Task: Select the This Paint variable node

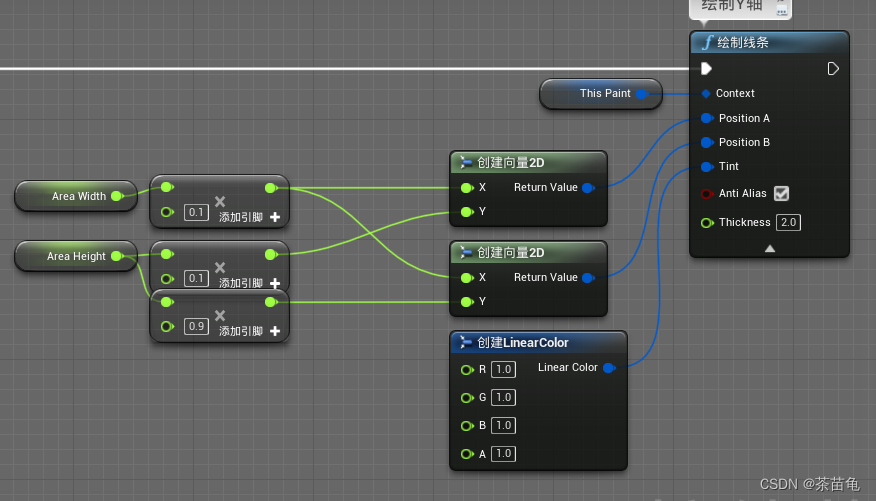Action: [x=601, y=94]
